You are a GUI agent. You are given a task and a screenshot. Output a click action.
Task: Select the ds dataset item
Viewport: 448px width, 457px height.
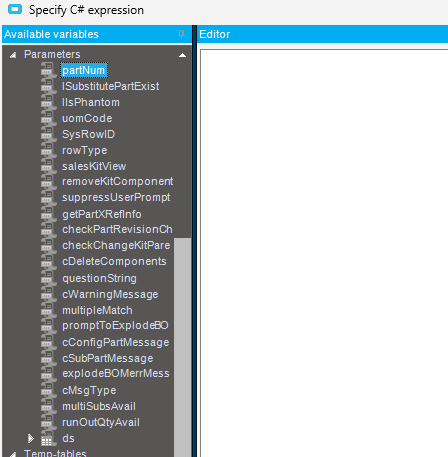coord(68,438)
